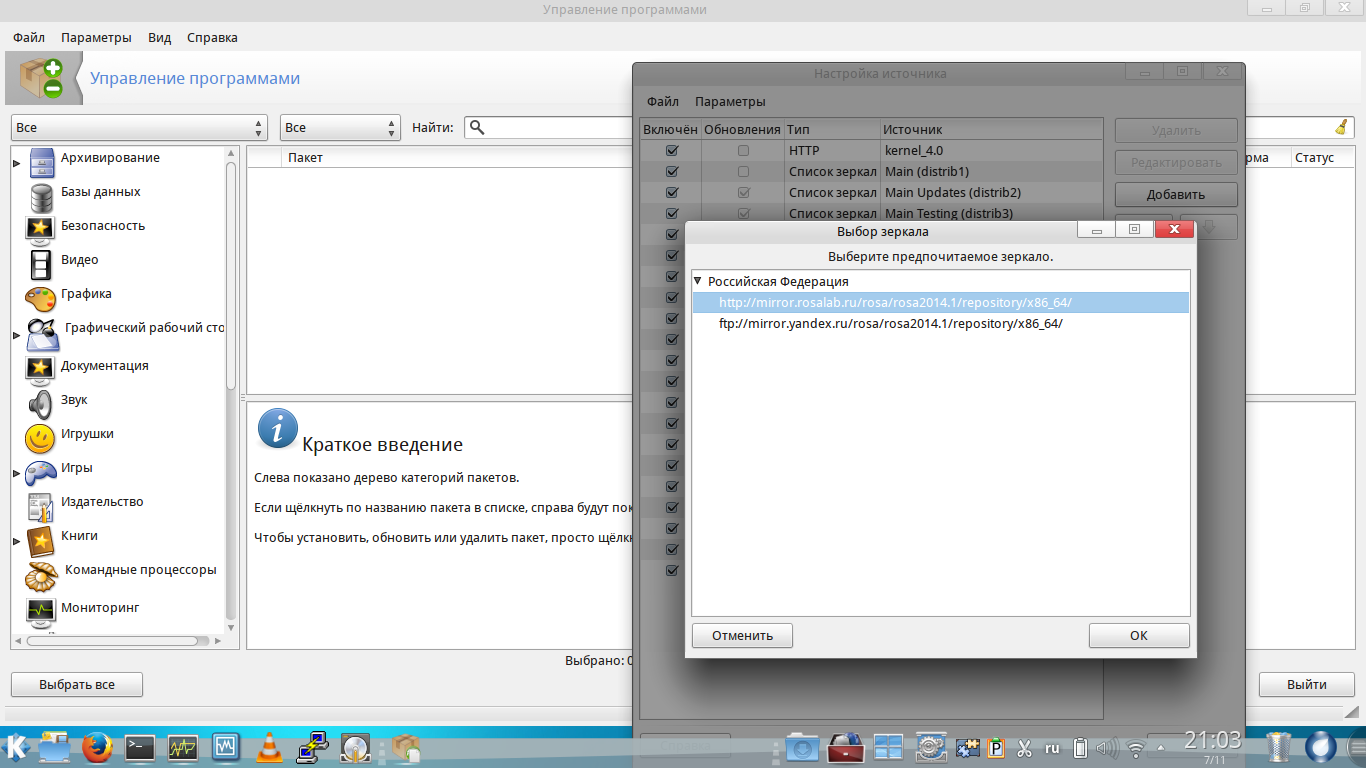Expand the Графический рабочий стол tree arrow

(16, 335)
